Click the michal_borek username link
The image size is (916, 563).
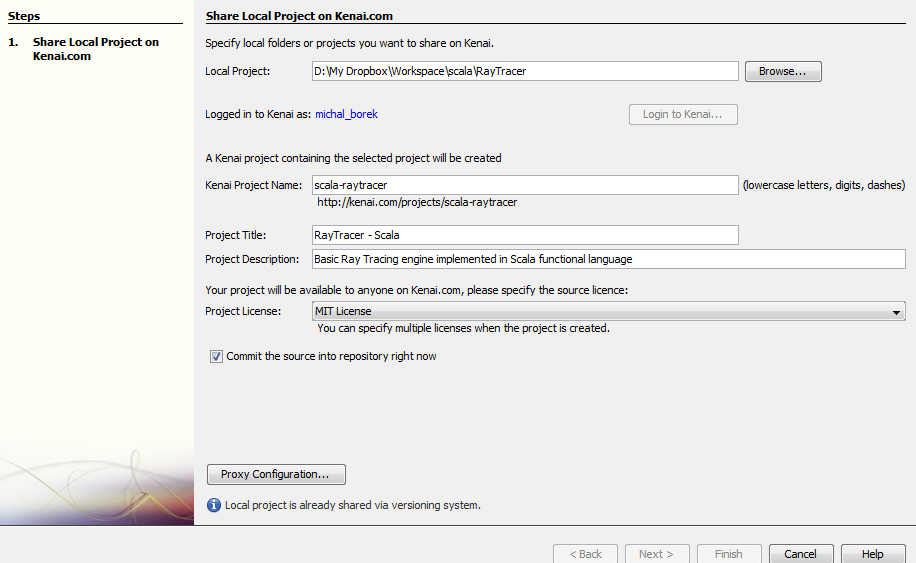pos(346,114)
